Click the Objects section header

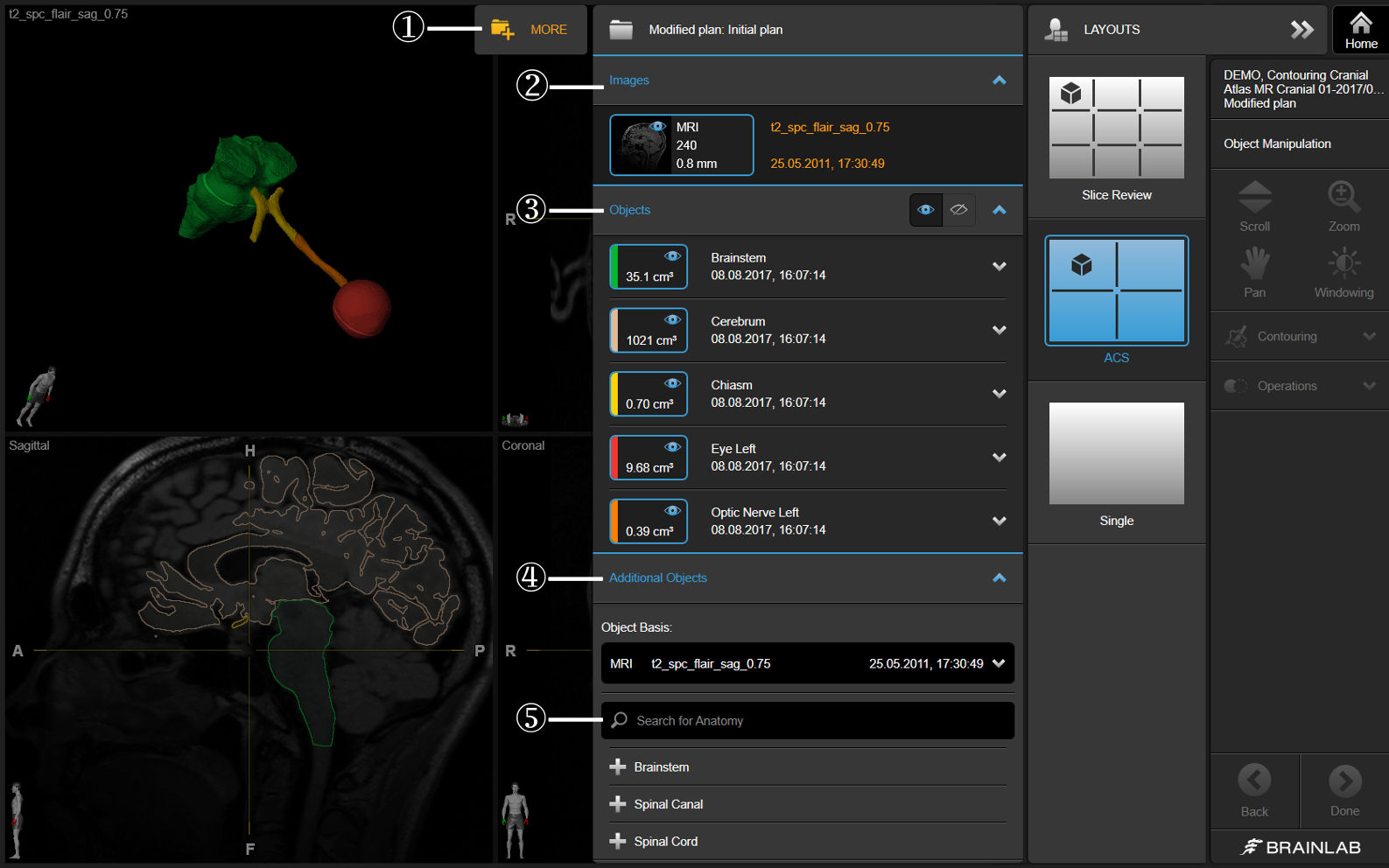click(x=808, y=210)
